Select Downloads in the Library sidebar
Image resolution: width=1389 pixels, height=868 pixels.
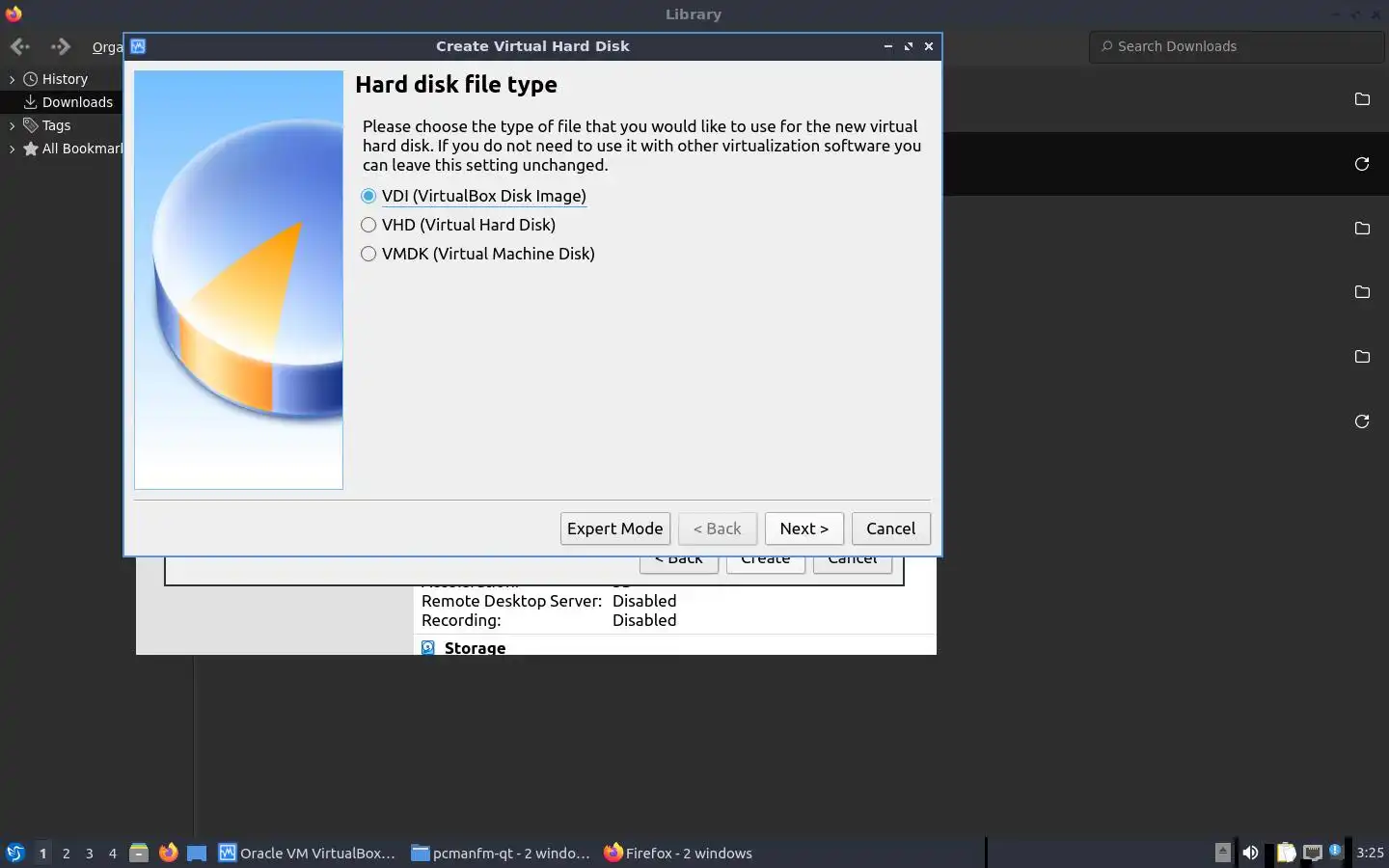[77, 102]
